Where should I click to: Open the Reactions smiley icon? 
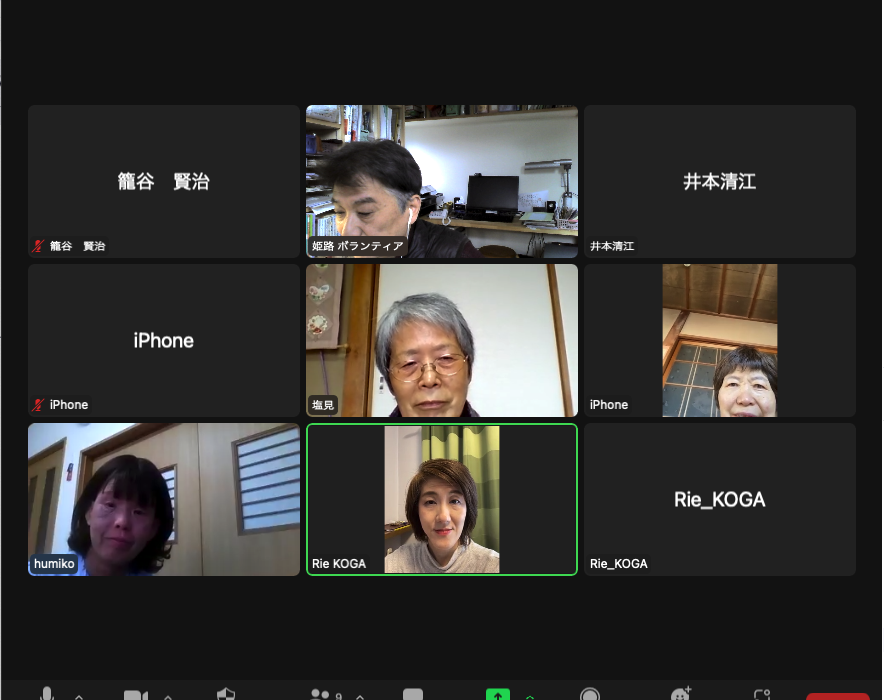680,694
